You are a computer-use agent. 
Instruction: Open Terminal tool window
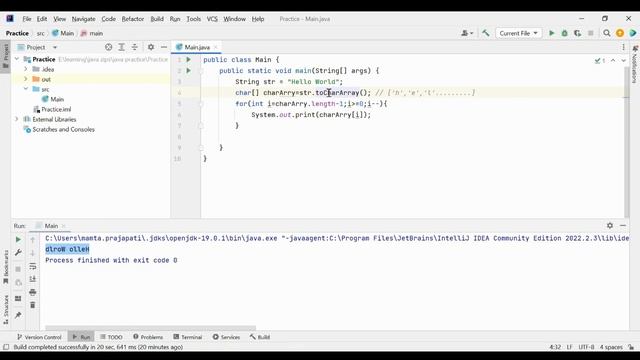(187, 337)
